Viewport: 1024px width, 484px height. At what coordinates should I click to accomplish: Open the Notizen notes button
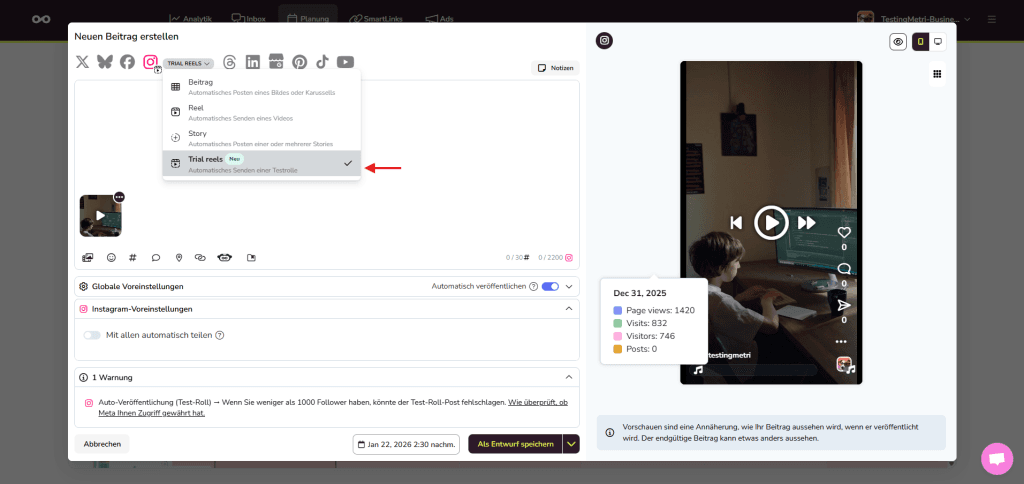[555, 68]
